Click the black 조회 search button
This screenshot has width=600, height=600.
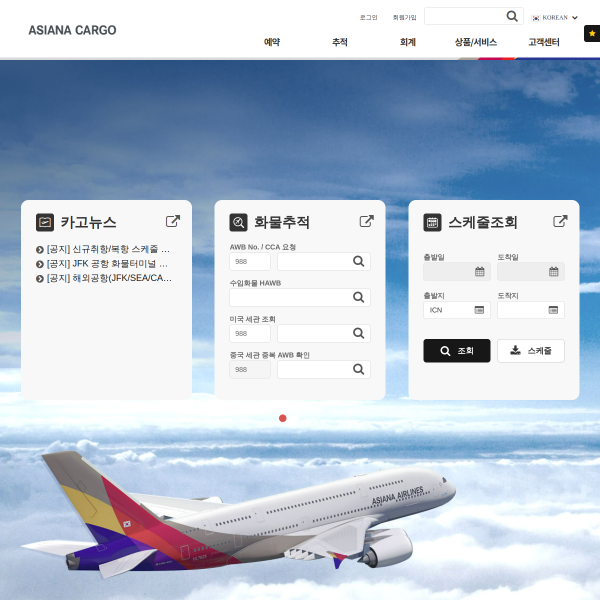(x=457, y=351)
